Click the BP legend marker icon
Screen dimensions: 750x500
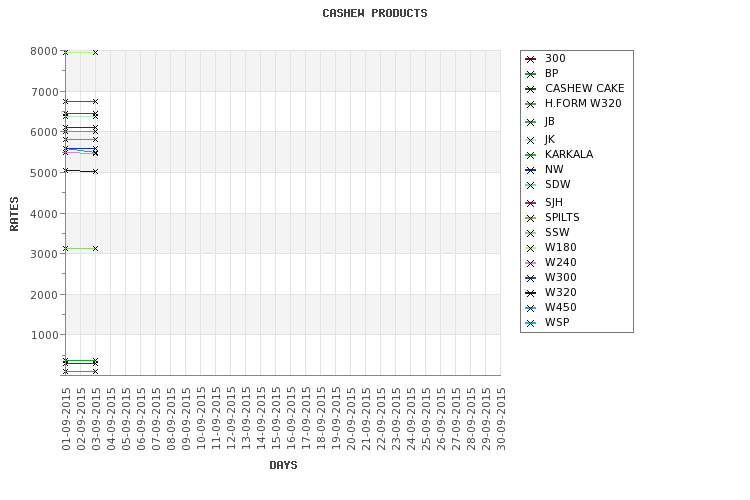(530, 74)
